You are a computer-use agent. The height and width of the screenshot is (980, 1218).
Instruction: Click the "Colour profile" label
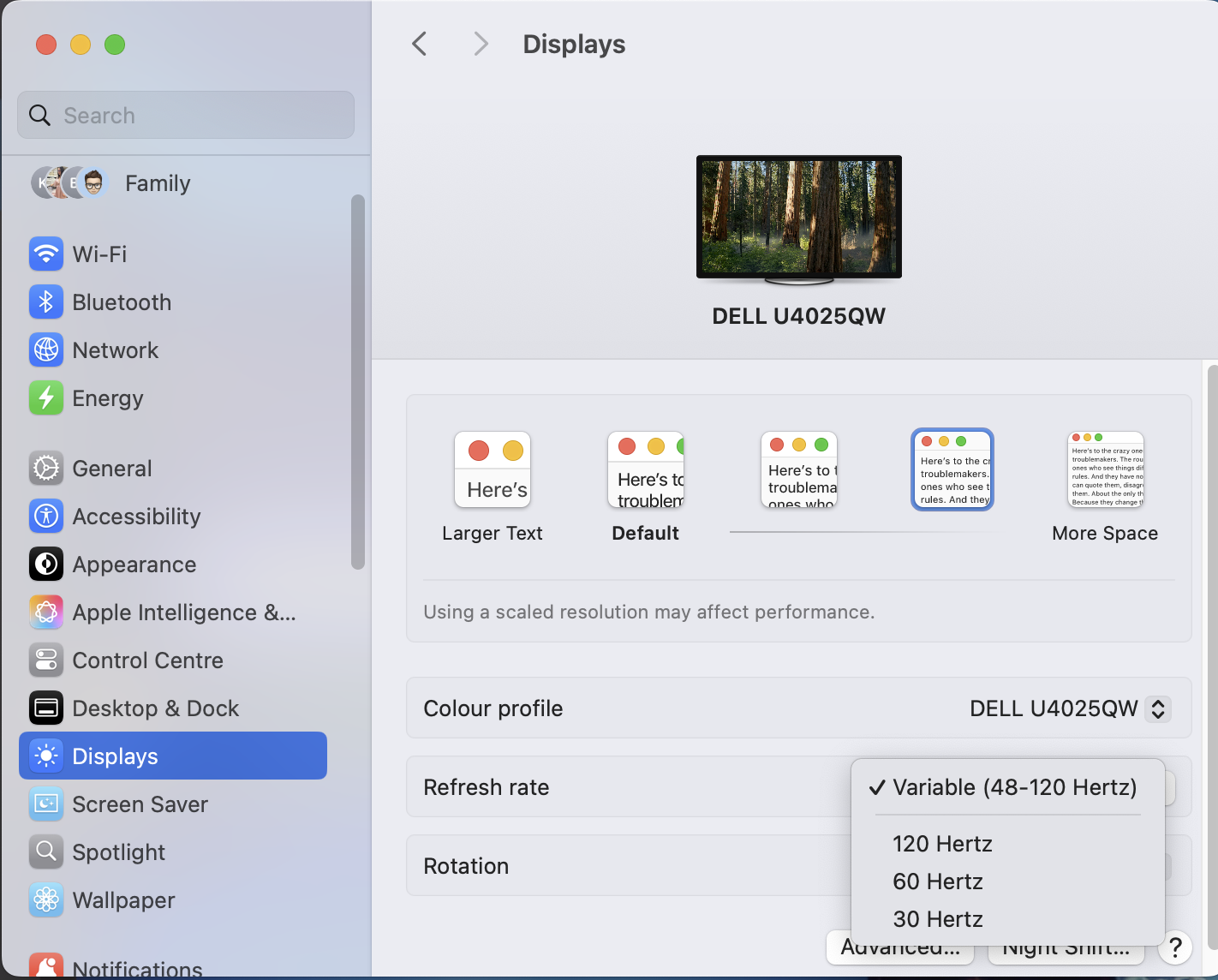493,708
